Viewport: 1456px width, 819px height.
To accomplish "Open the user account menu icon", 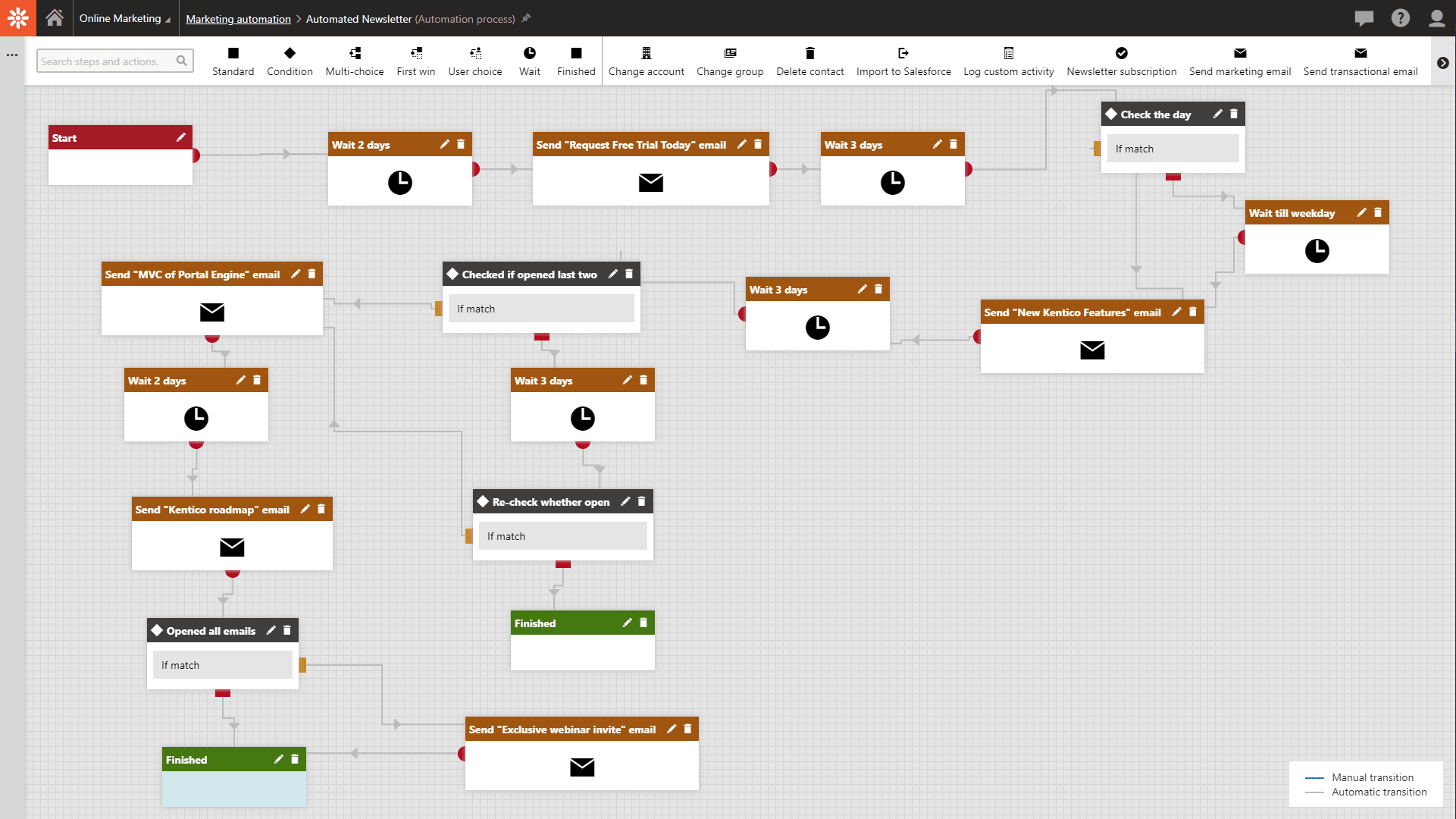I will 1437,18.
